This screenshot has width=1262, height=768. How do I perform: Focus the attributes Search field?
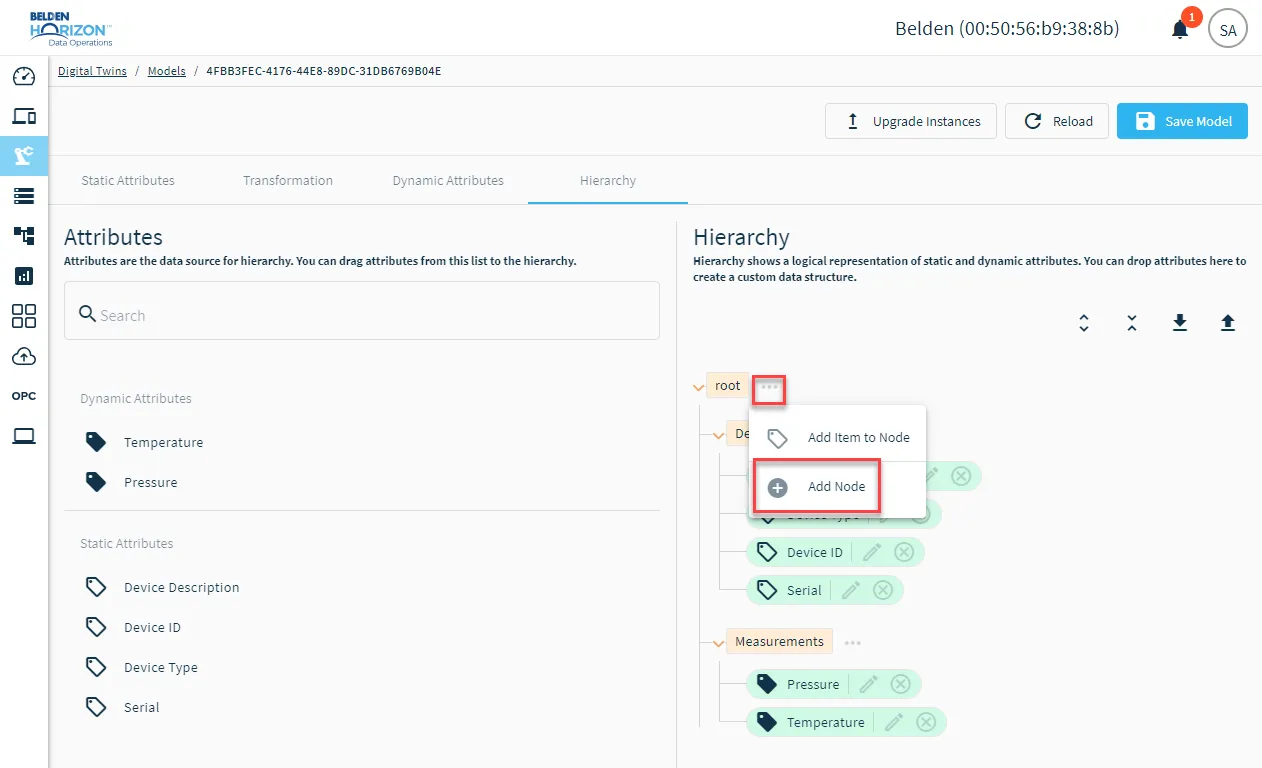tap(362, 310)
